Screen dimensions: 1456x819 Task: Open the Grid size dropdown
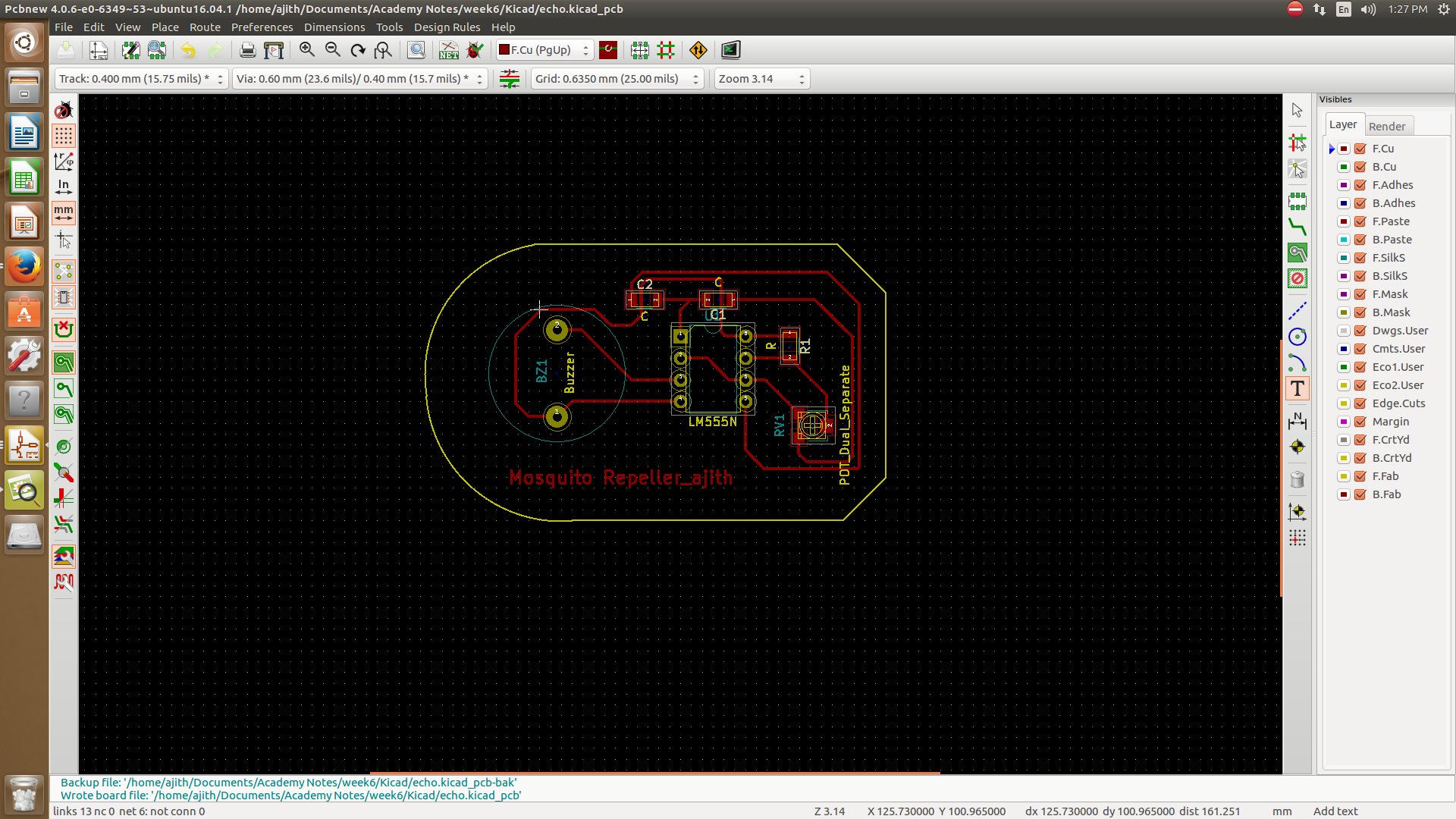coord(617,79)
